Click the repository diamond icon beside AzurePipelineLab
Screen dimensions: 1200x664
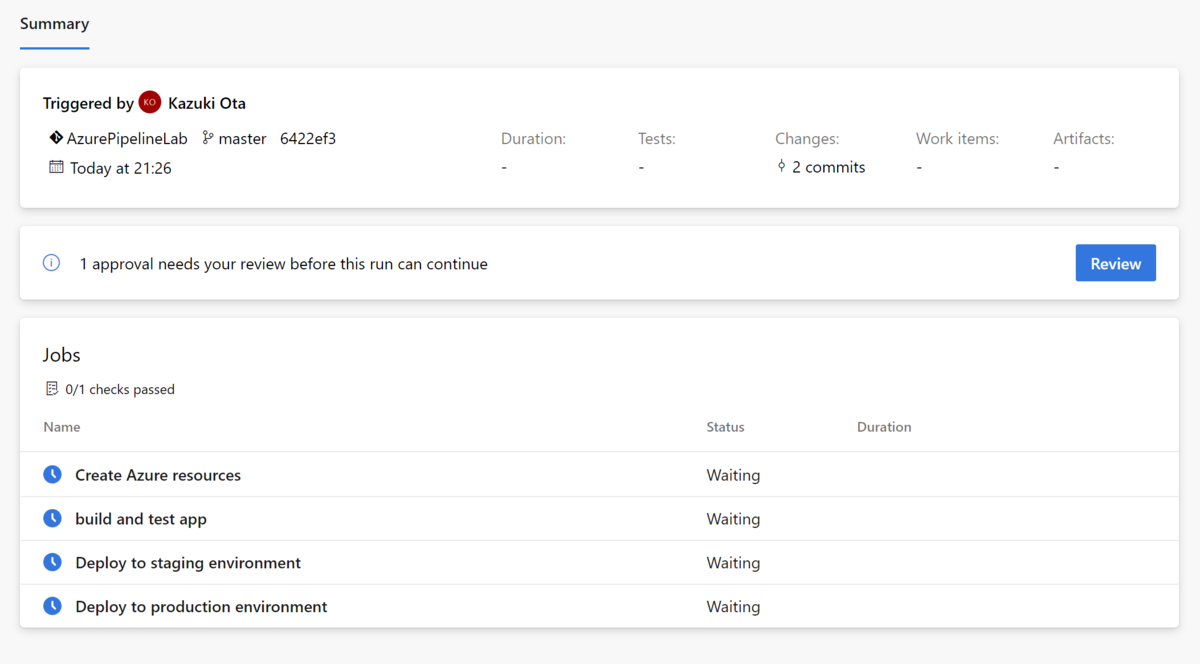pyautogui.click(x=56, y=138)
